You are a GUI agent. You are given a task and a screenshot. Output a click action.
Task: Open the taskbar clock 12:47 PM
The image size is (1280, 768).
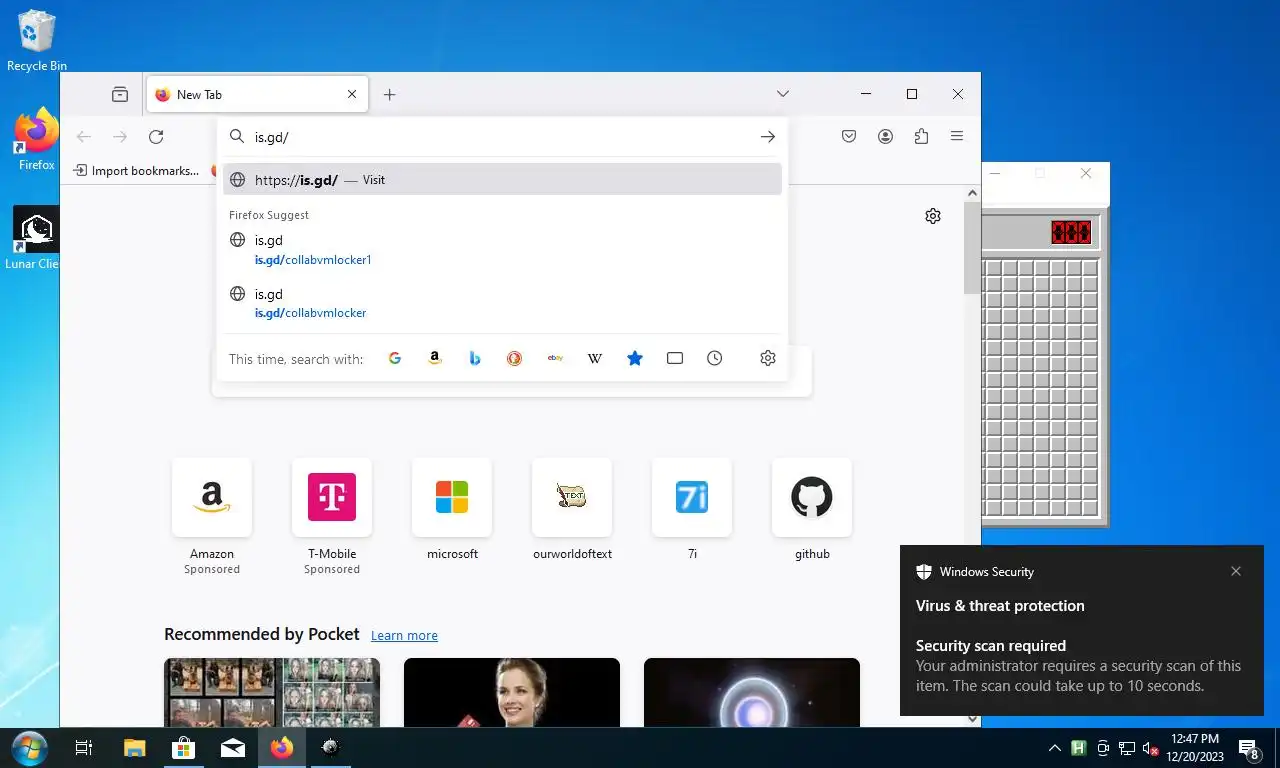point(1195,748)
